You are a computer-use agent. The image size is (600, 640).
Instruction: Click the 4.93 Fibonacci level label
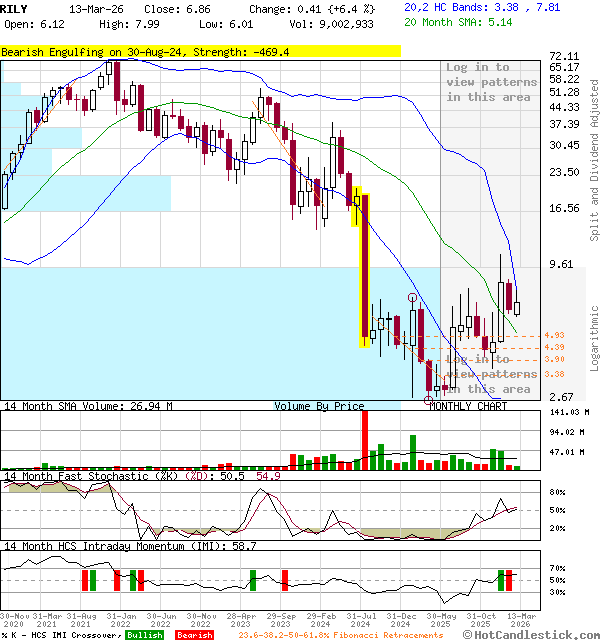point(554,335)
